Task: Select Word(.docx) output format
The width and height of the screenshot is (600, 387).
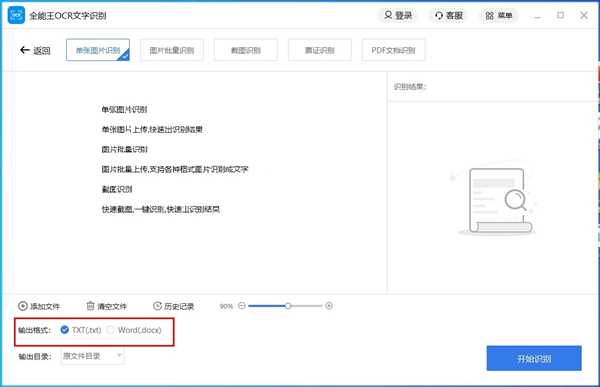Action: point(134,330)
